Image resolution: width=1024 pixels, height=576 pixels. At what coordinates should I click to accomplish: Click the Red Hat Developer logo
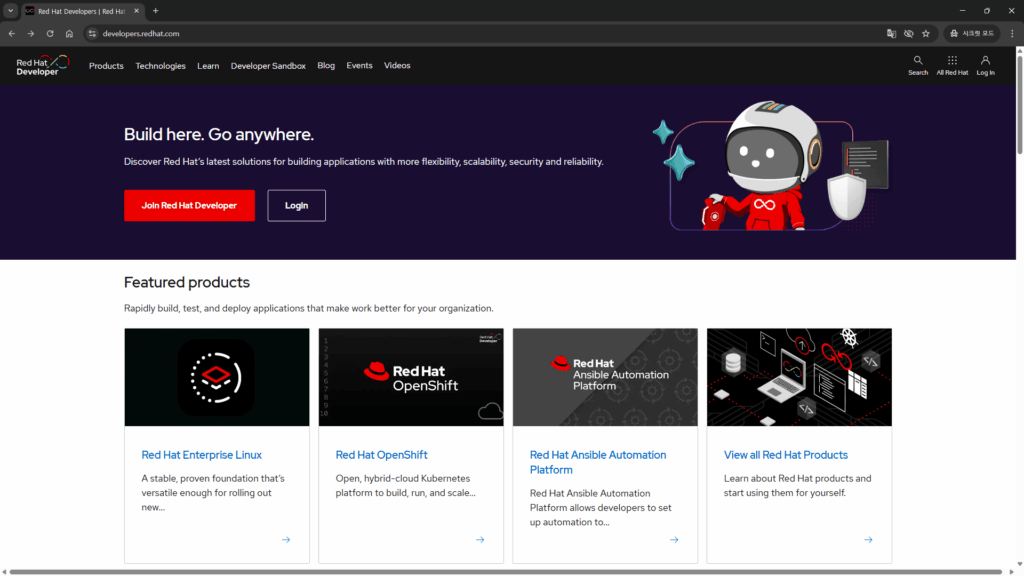[42, 66]
